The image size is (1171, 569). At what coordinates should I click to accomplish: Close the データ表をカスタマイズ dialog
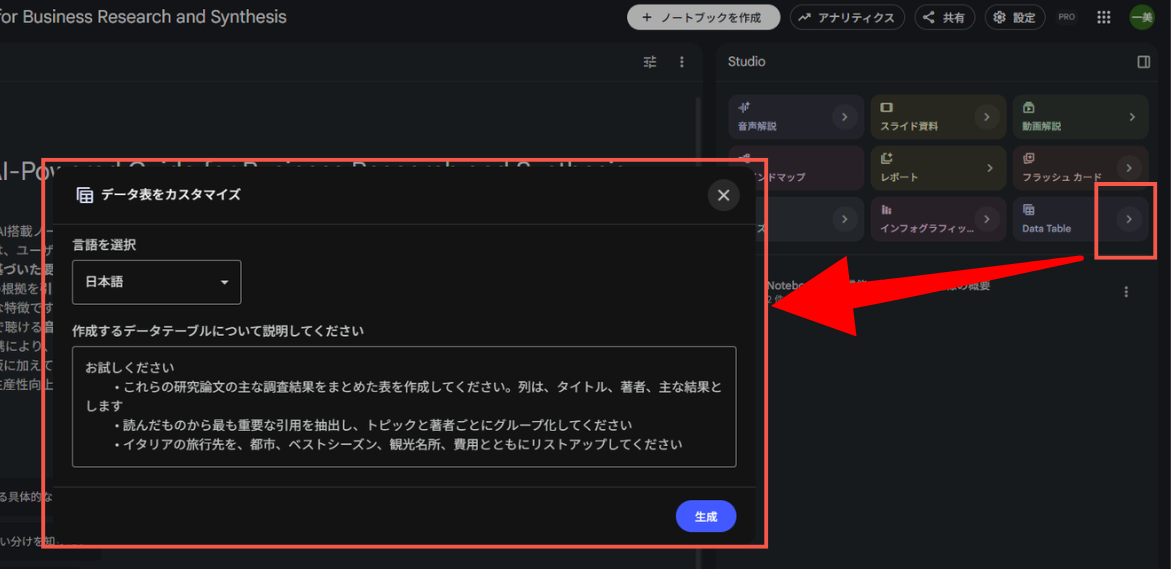(x=723, y=196)
